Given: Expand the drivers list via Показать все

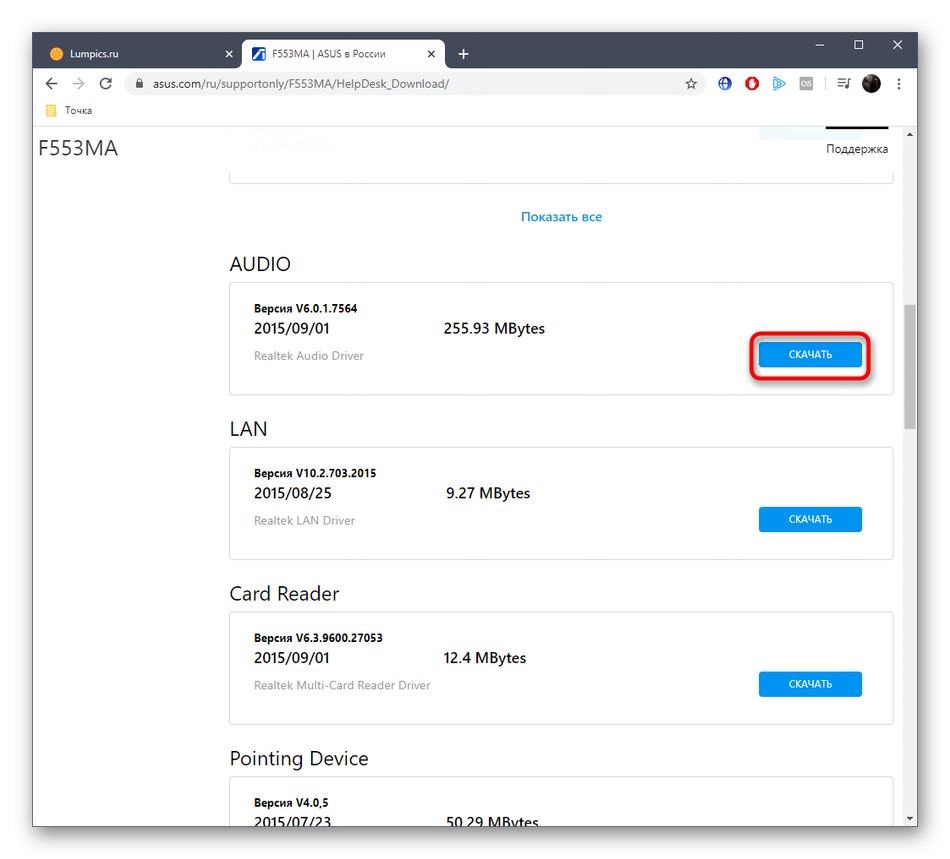Looking at the screenshot, I should [x=561, y=216].
